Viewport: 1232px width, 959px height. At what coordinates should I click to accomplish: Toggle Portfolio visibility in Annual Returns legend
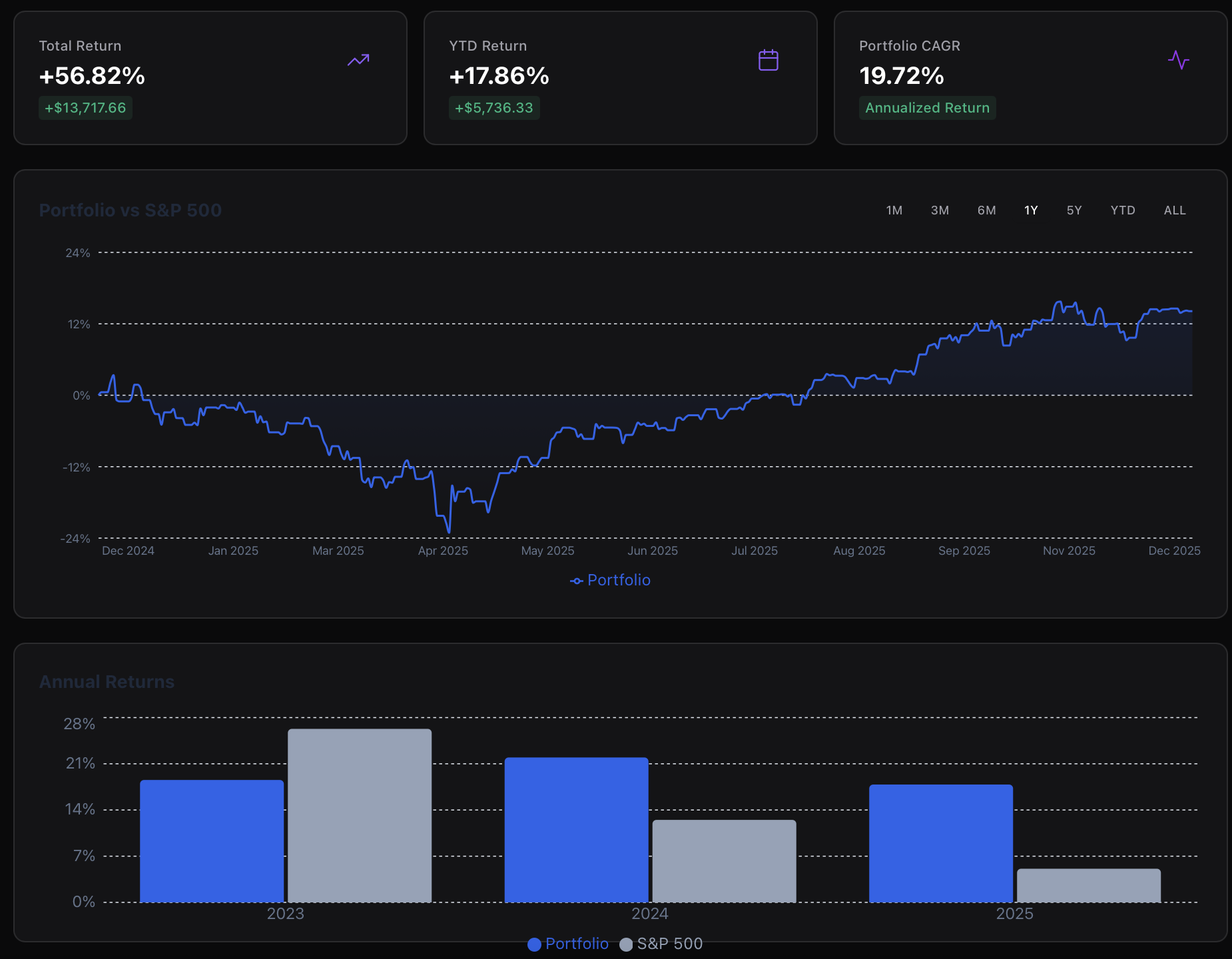[x=567, y=944]
